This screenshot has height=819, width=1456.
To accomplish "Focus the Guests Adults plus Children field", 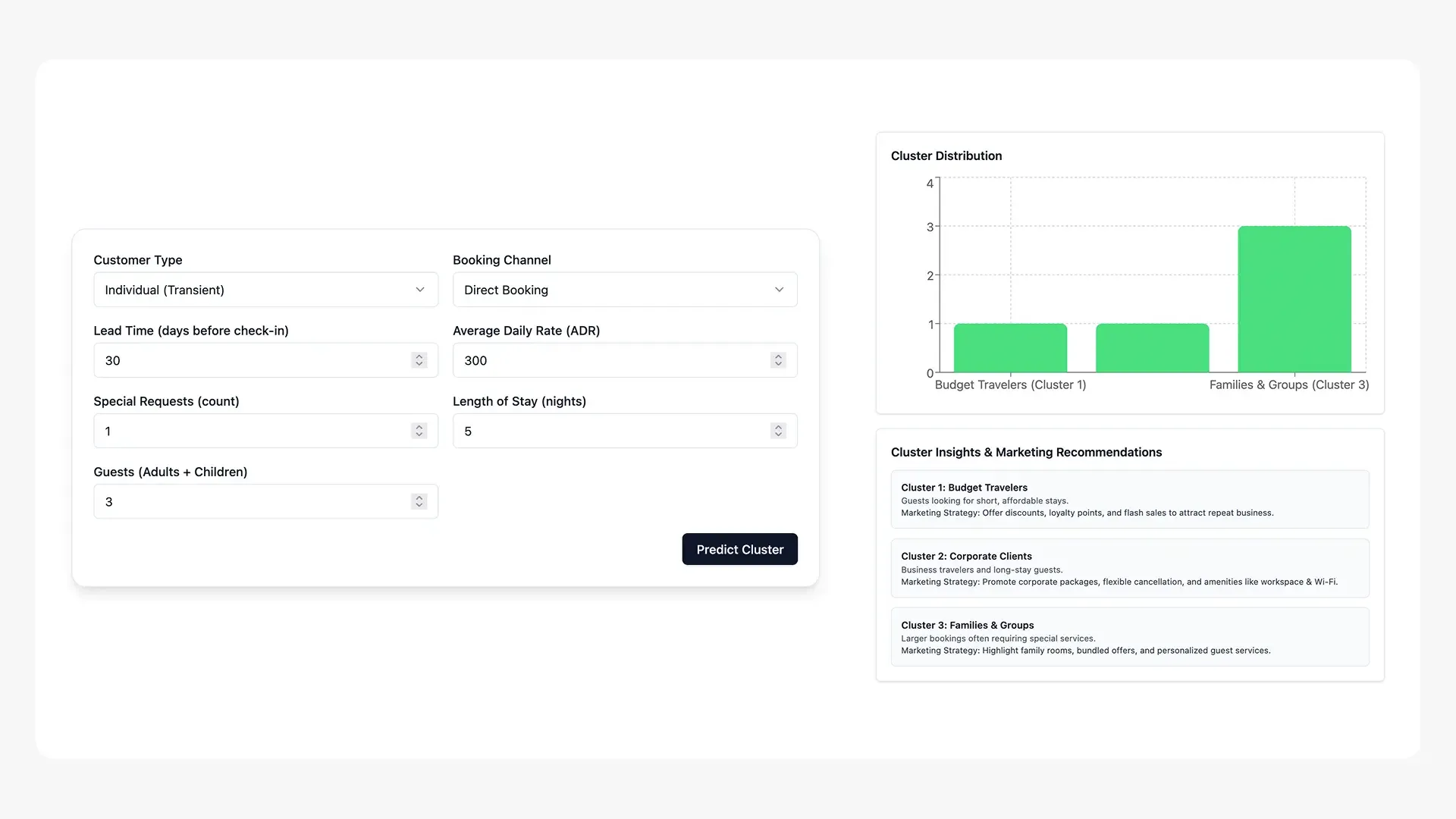I will tap(250, 501).
